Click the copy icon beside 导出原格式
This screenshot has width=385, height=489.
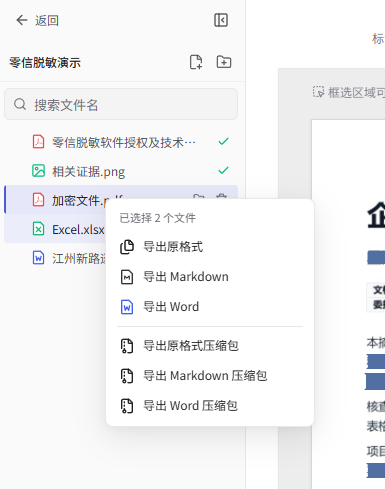(127, 247)
